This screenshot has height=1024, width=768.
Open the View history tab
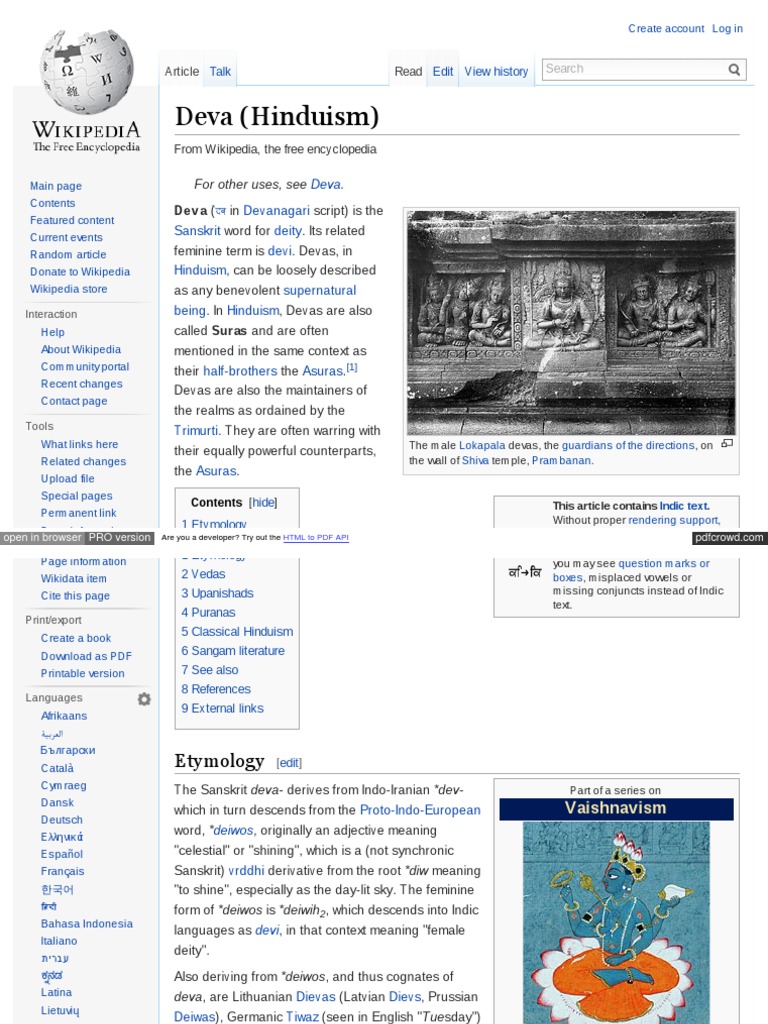(496, 71)
